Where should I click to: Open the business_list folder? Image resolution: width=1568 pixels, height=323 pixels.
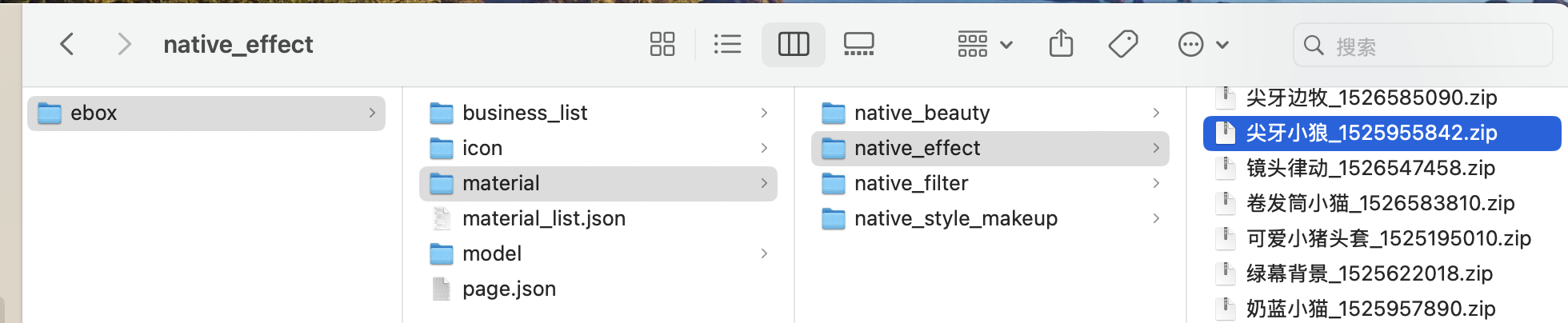pos(524,114)
